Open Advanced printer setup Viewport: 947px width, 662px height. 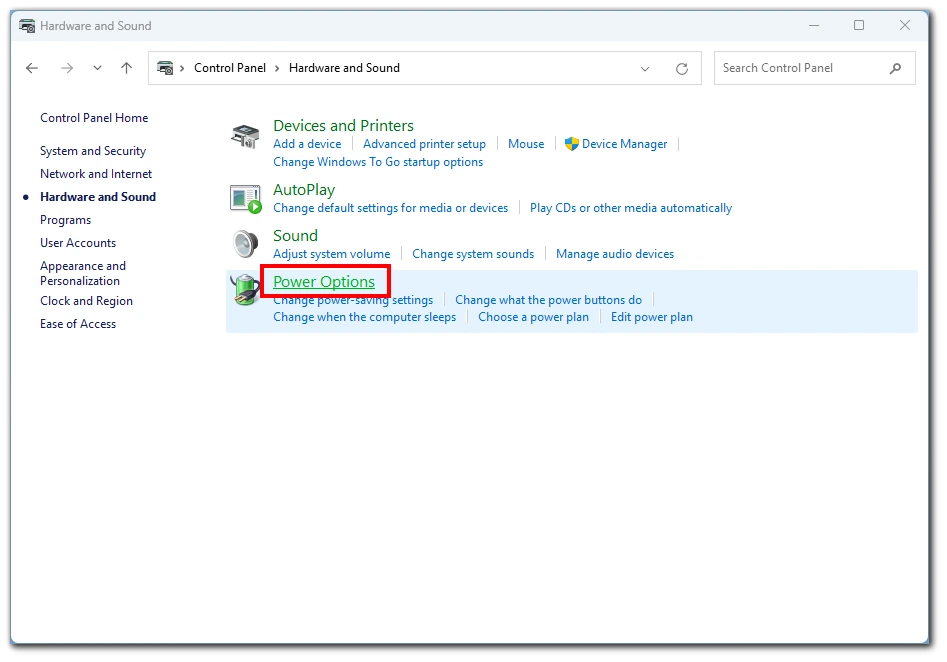coord(424,144)
